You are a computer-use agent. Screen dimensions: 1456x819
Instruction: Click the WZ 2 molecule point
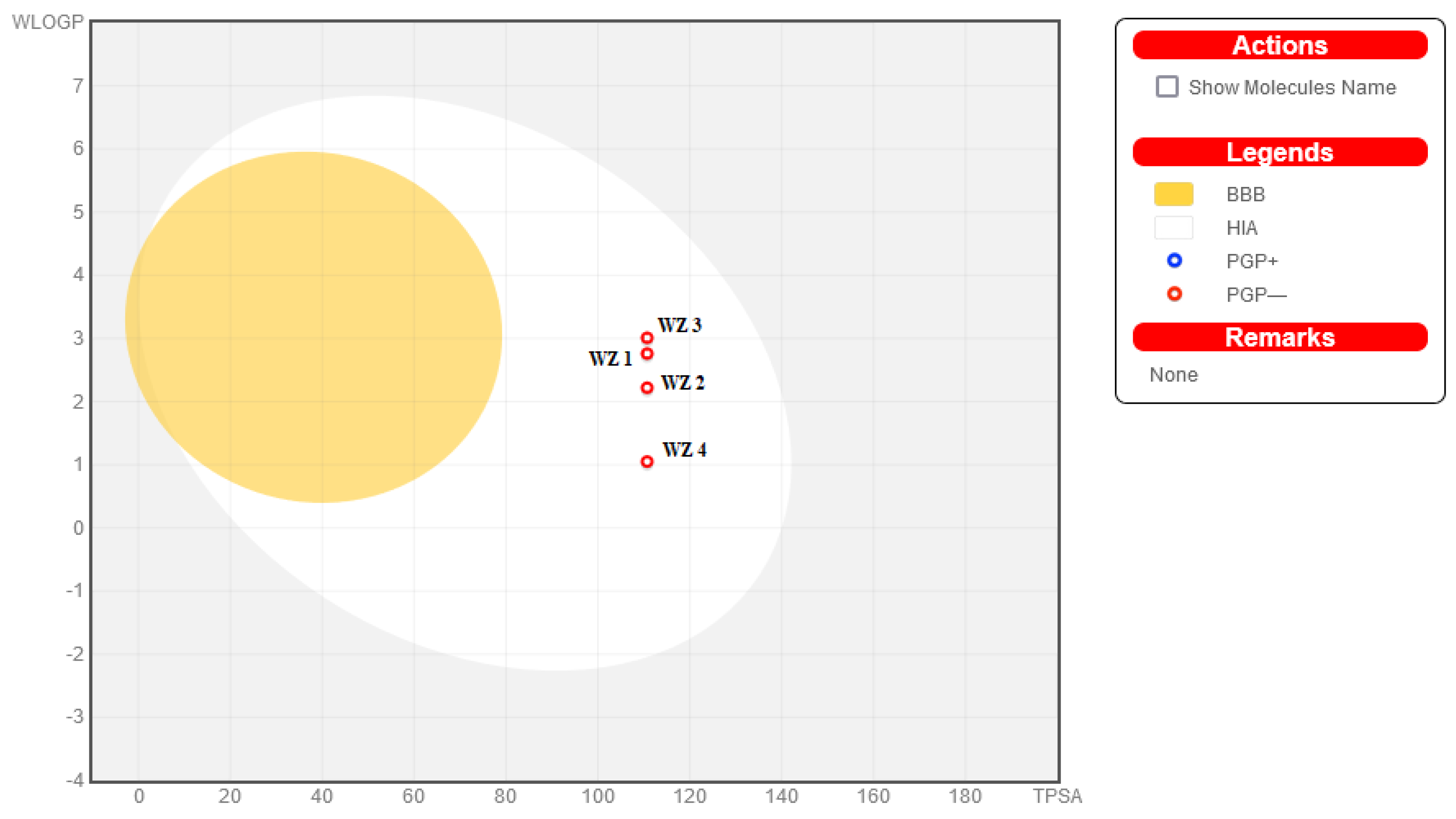click(x=647, y=388)
